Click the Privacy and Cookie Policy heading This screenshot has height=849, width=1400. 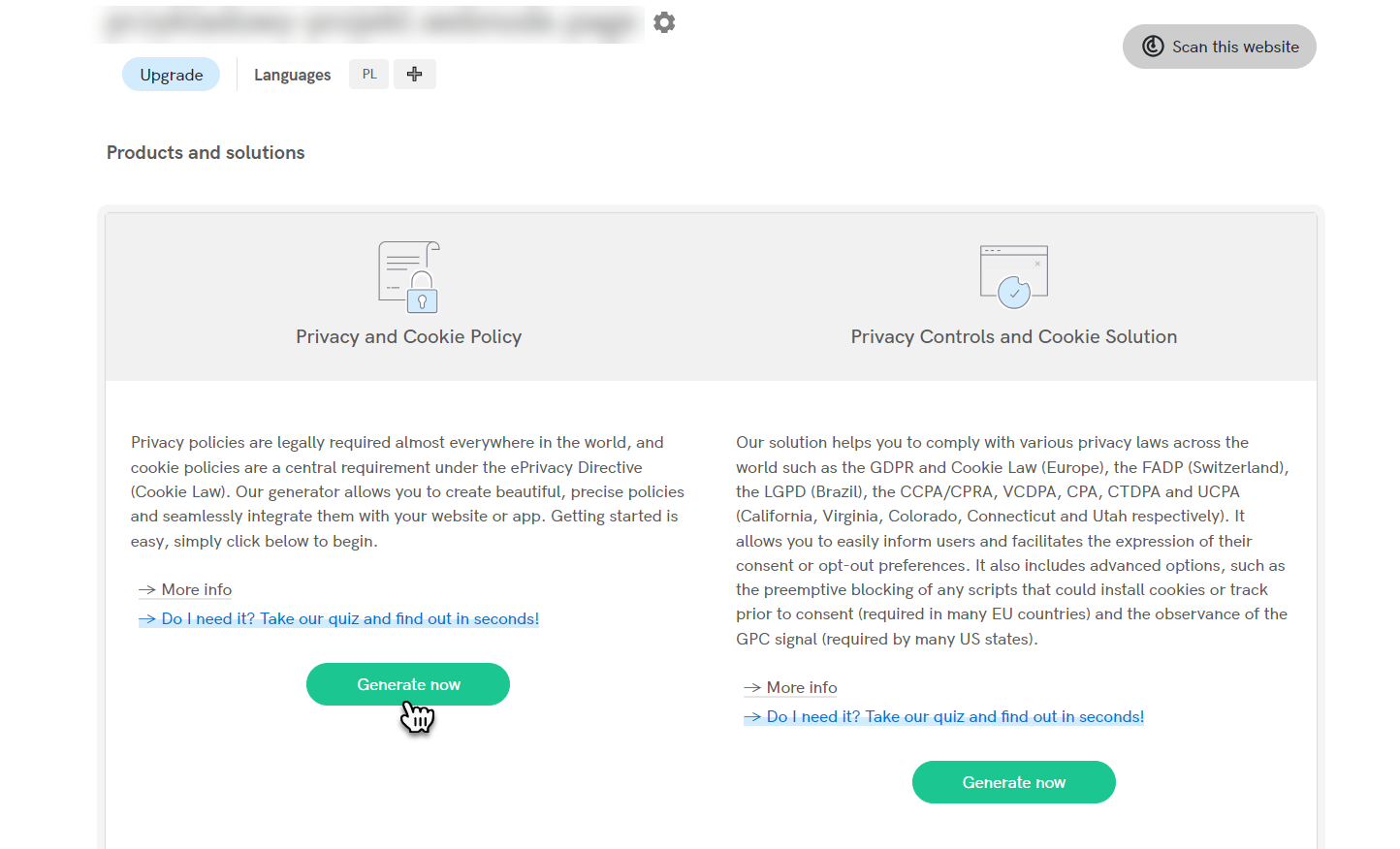(409, 336)
